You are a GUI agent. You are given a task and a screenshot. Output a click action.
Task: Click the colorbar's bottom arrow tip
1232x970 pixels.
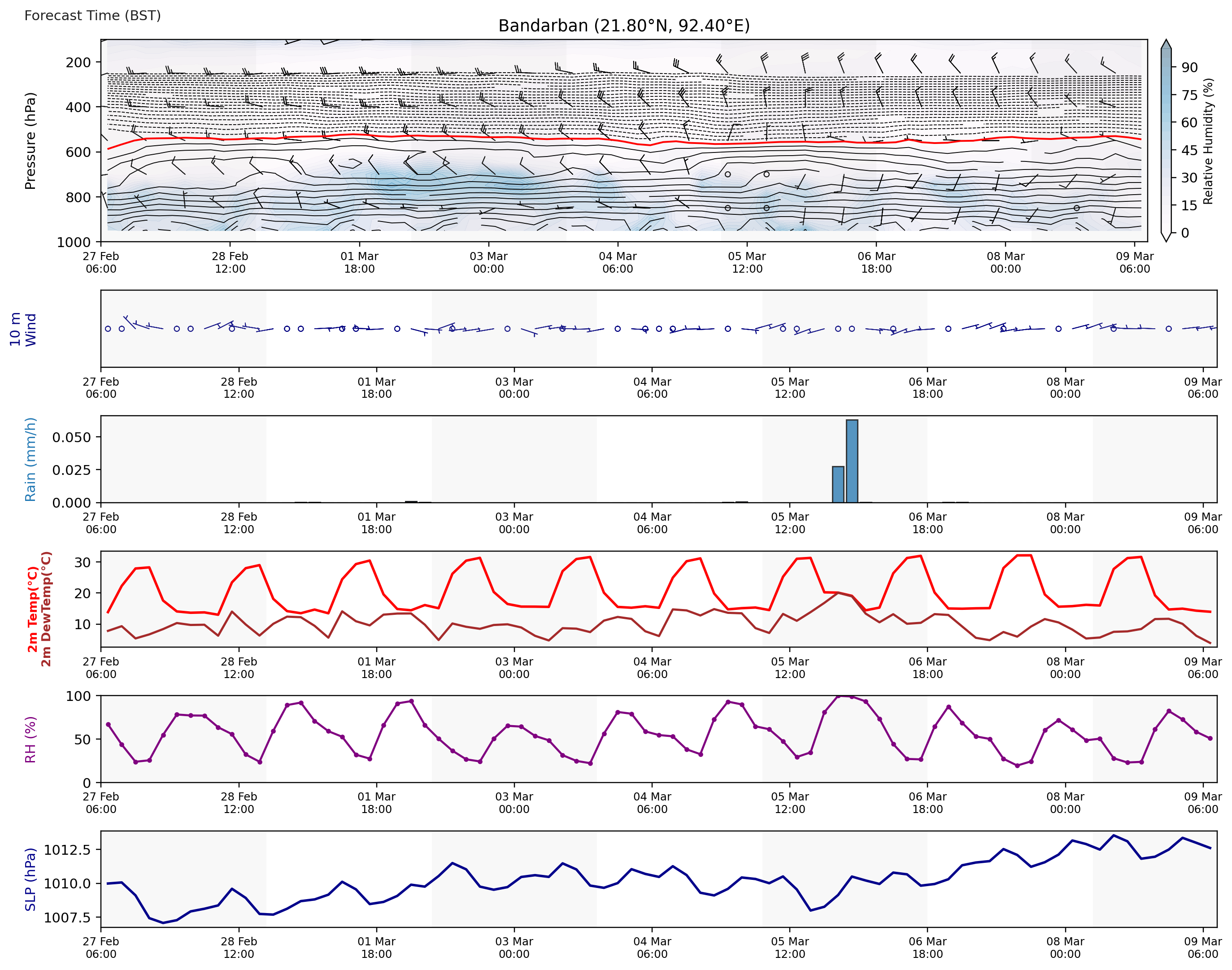coord(1166,238)
